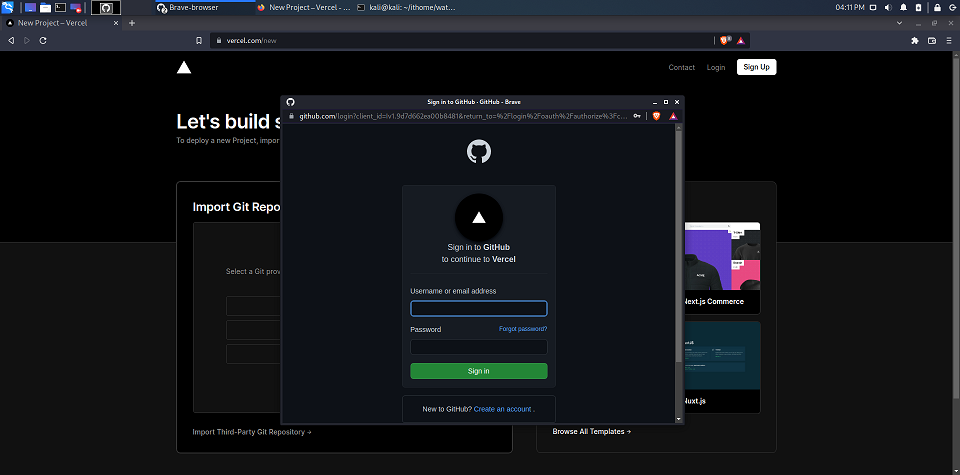Screen dimensions: 960x475
Task: Open the Forgot password? link
Action: click(x=523, y=329)
